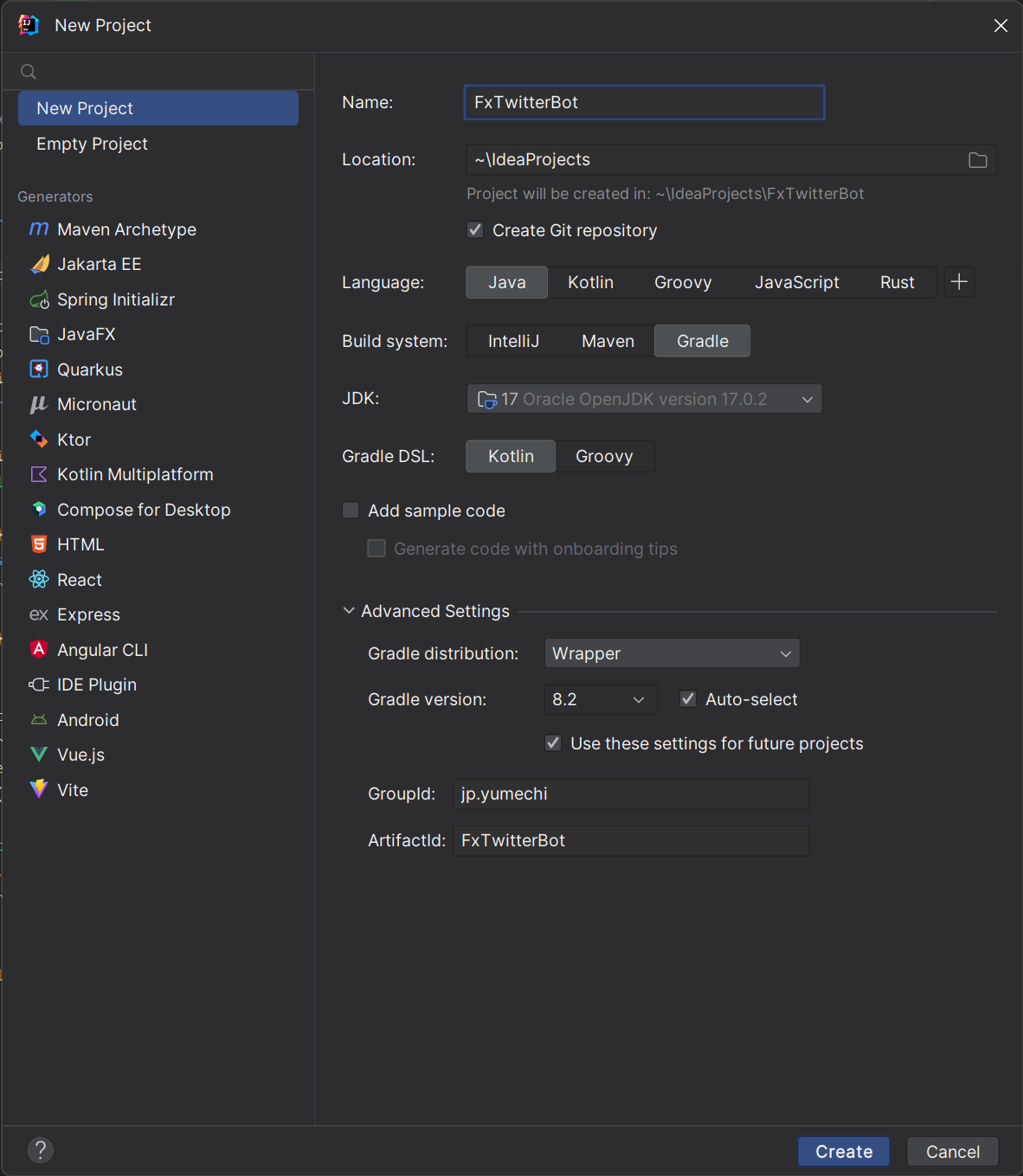Select the Vite generator

[72, 789]
